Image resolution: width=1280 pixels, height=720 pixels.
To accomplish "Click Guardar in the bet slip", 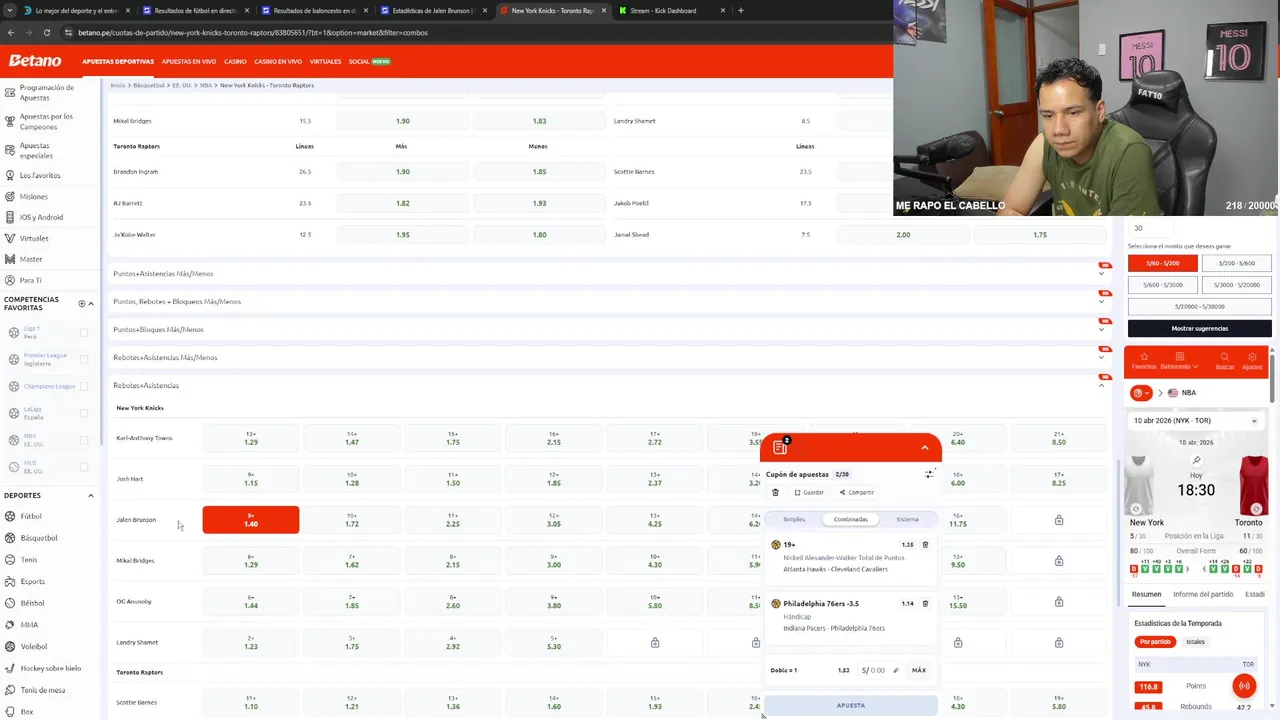I will (809, 492).
